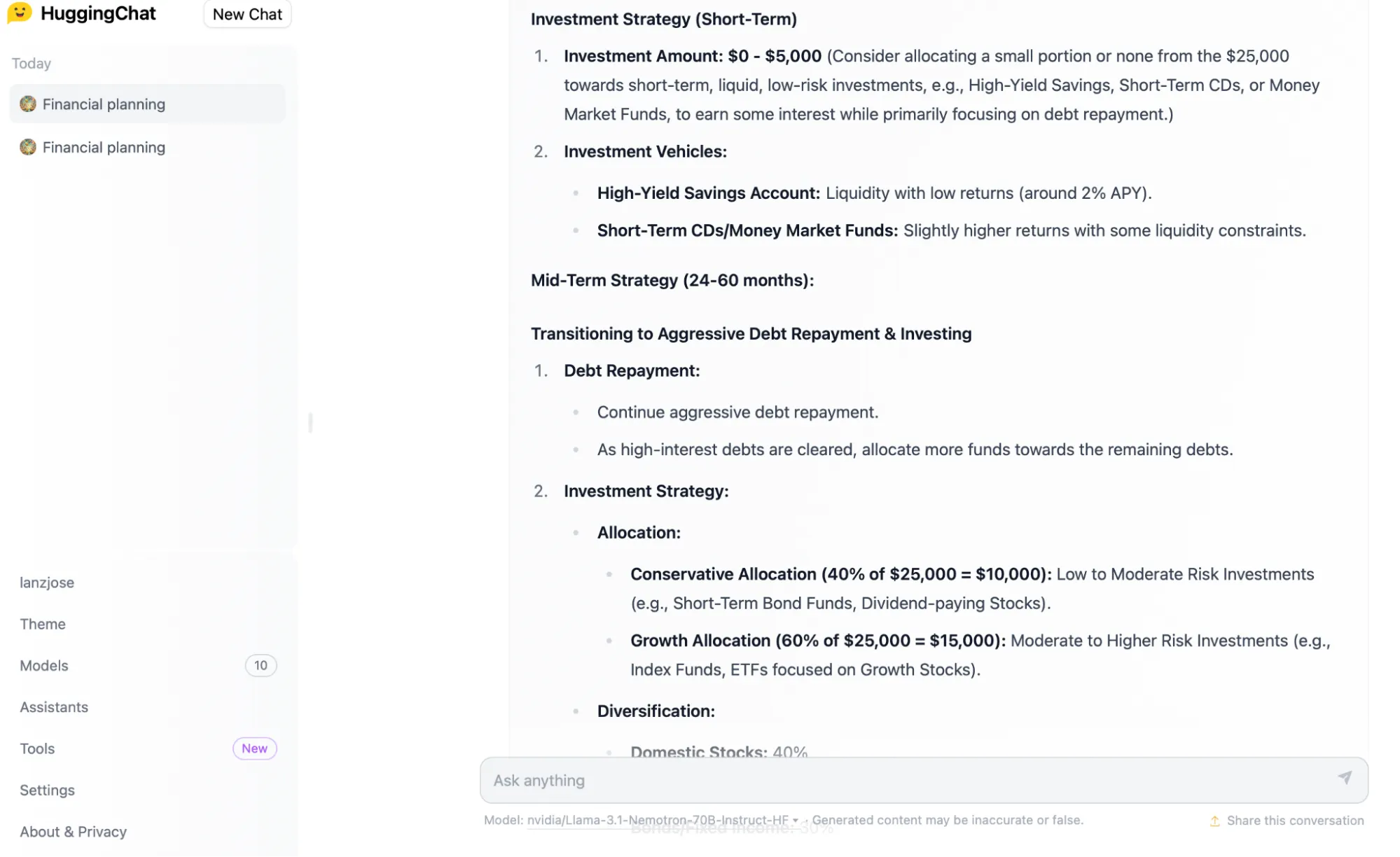Screen dimensions: 1400x857
Task: Open the lanzjose user profile entry
Action: point(47,583)
